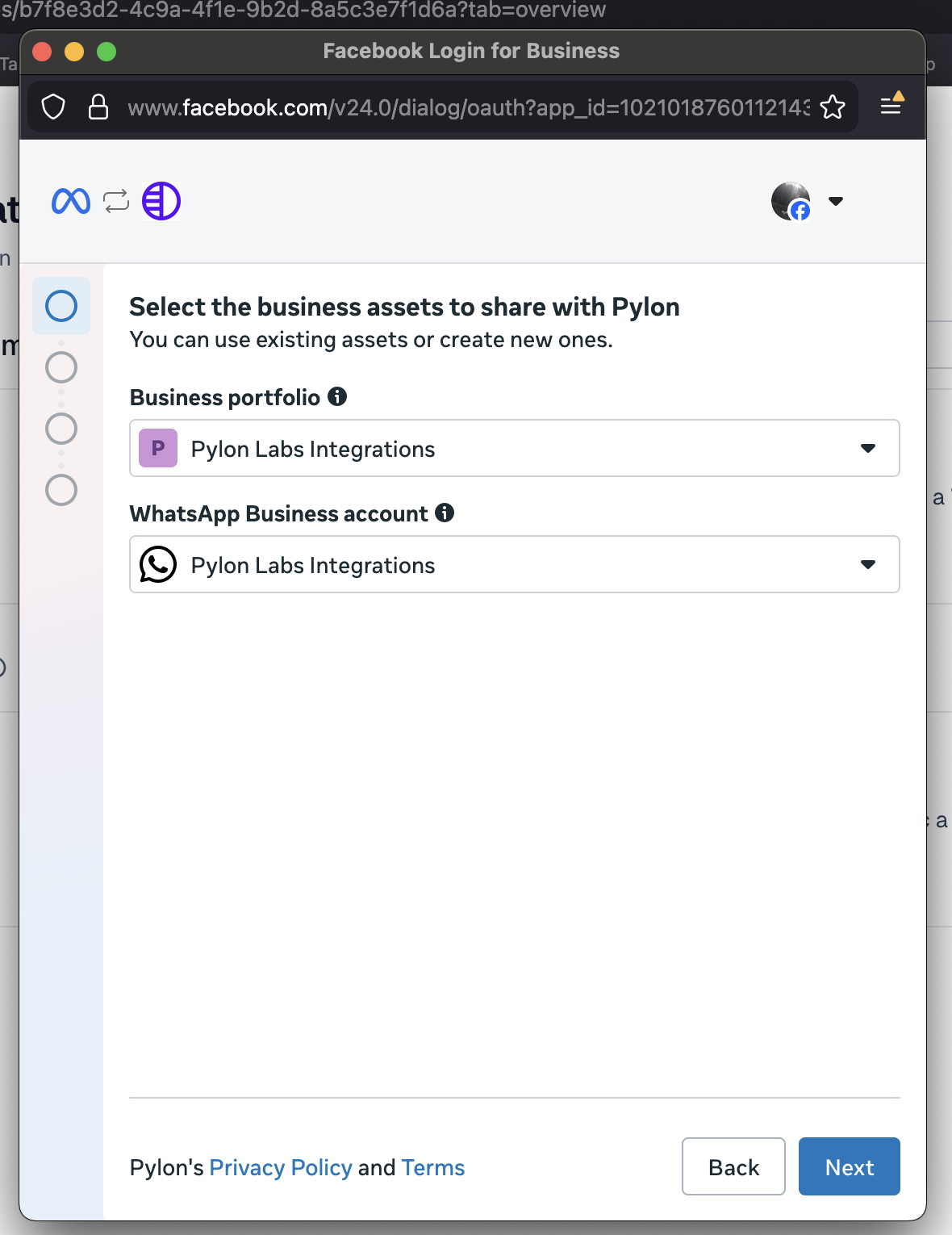Click the Business portfolio info icon
The image size is (952, 1235).
coord(337,396)
